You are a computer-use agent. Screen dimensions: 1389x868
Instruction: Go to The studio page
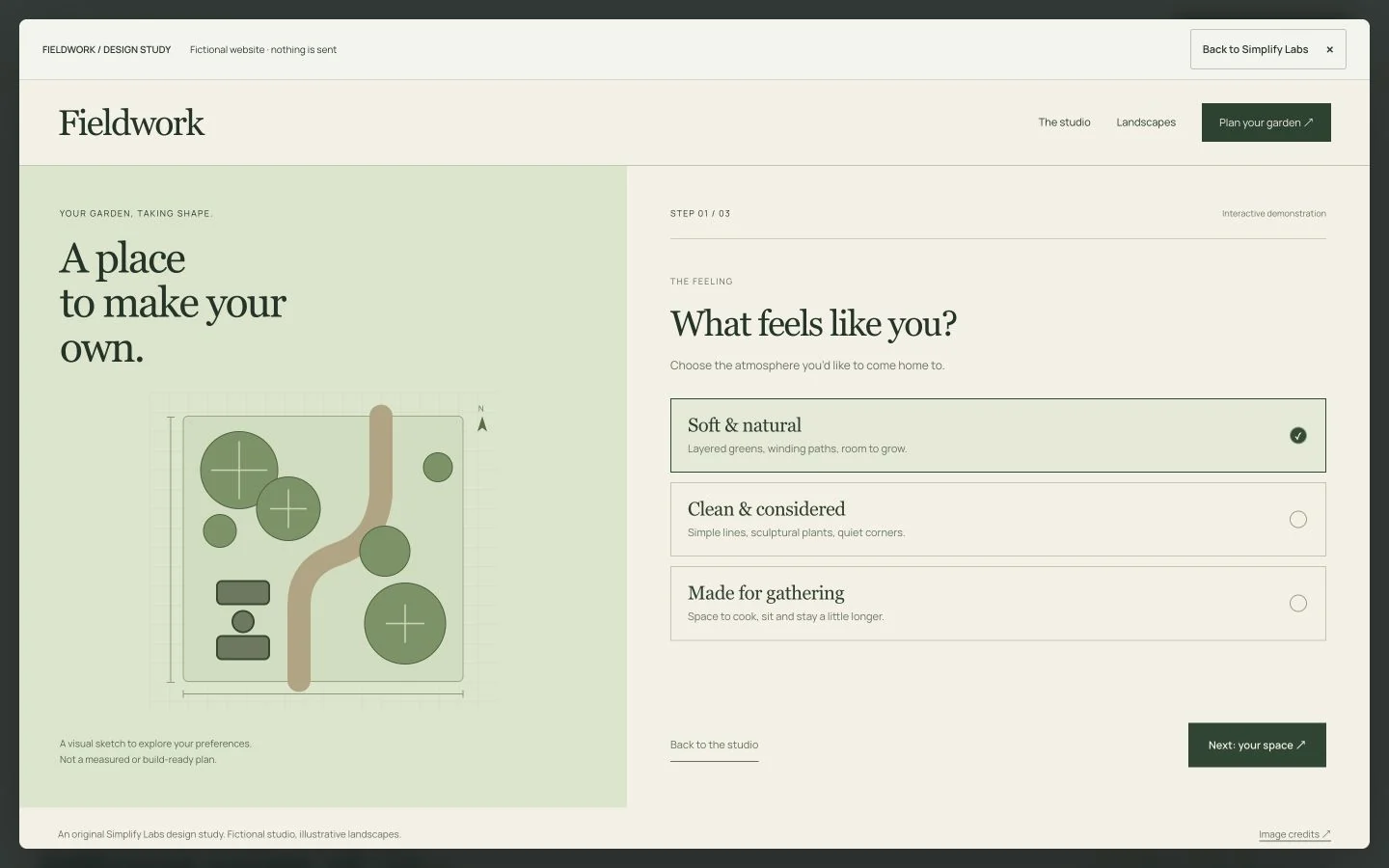point(1064,122)
